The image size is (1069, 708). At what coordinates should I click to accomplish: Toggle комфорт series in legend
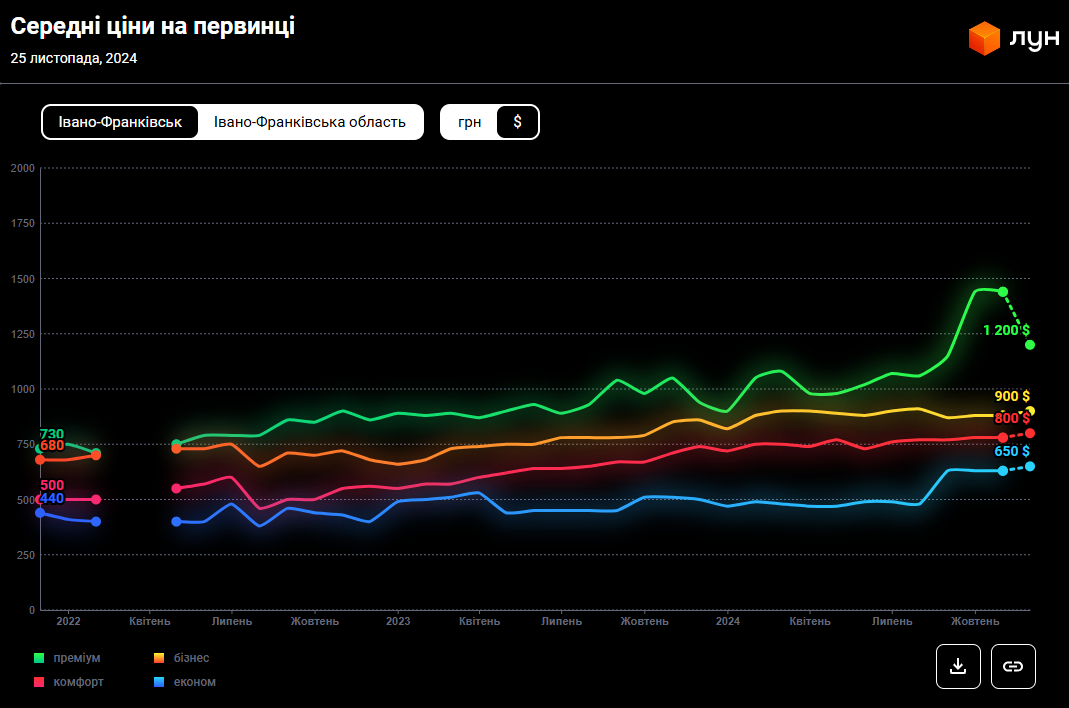tap(78, 682)
